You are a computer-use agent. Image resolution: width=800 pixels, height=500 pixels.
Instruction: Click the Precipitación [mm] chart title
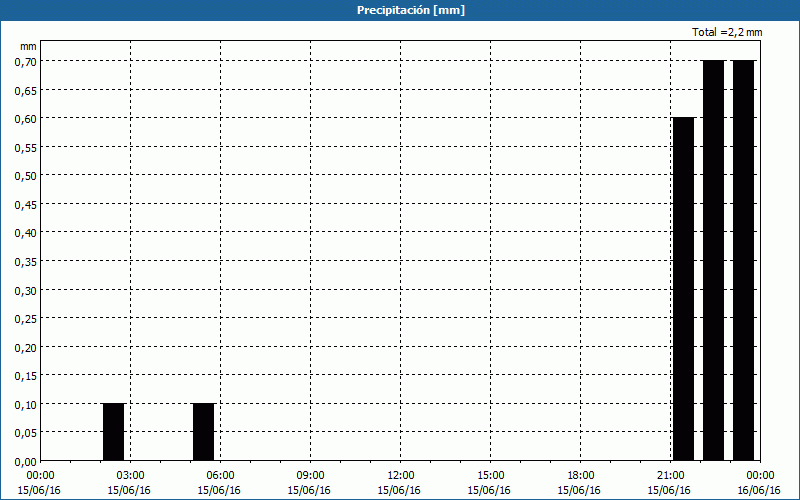[x=411, y=10]
